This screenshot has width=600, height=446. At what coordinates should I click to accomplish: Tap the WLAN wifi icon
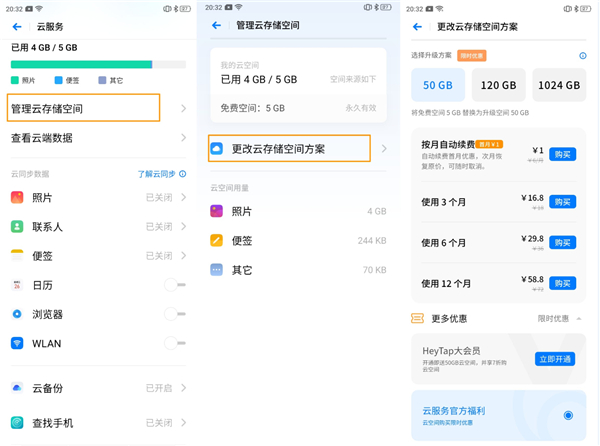(17, 343)
